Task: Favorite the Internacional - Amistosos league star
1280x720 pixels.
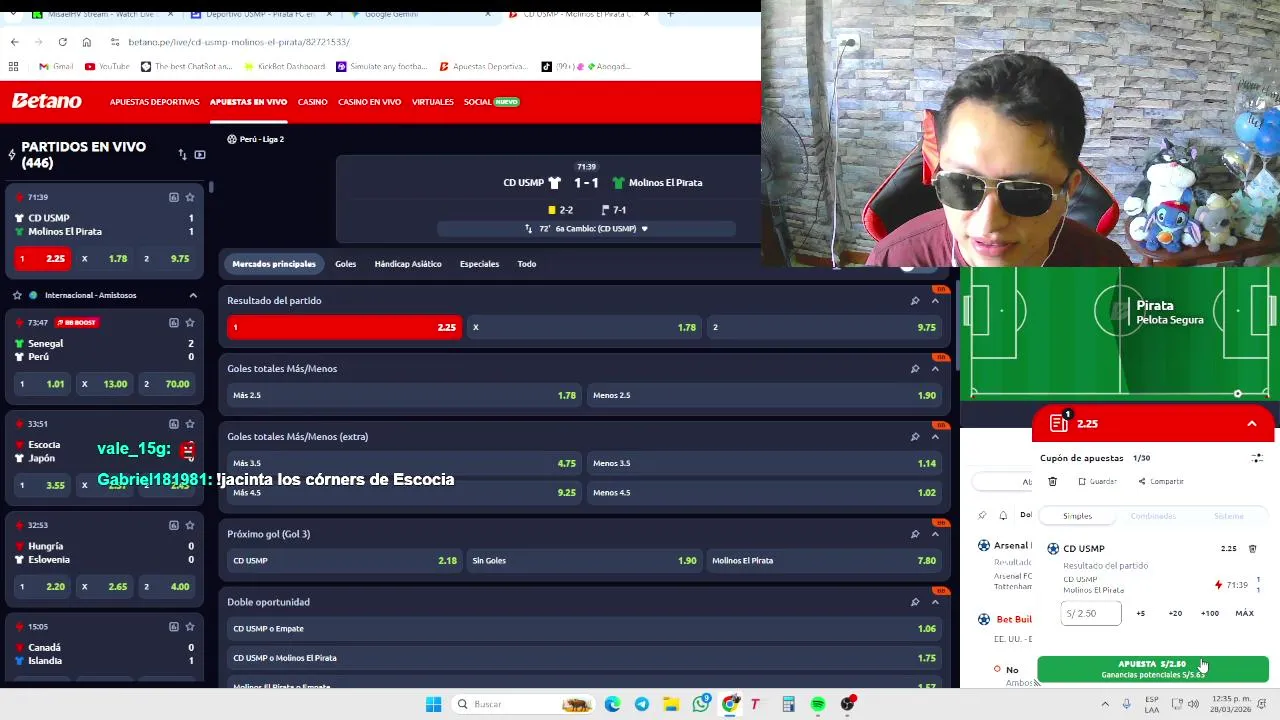Action: (x=17, y=295)
